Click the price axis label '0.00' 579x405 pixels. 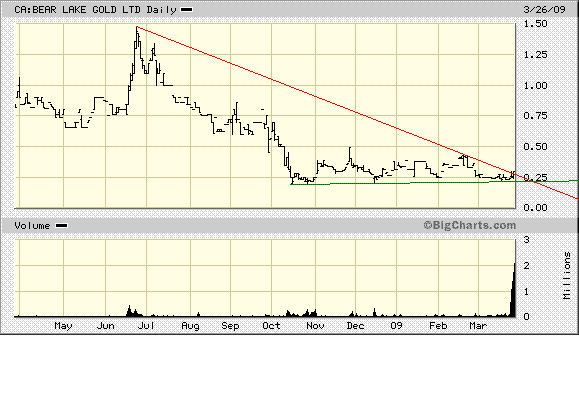pyautogui.click(x=535, y=207)
